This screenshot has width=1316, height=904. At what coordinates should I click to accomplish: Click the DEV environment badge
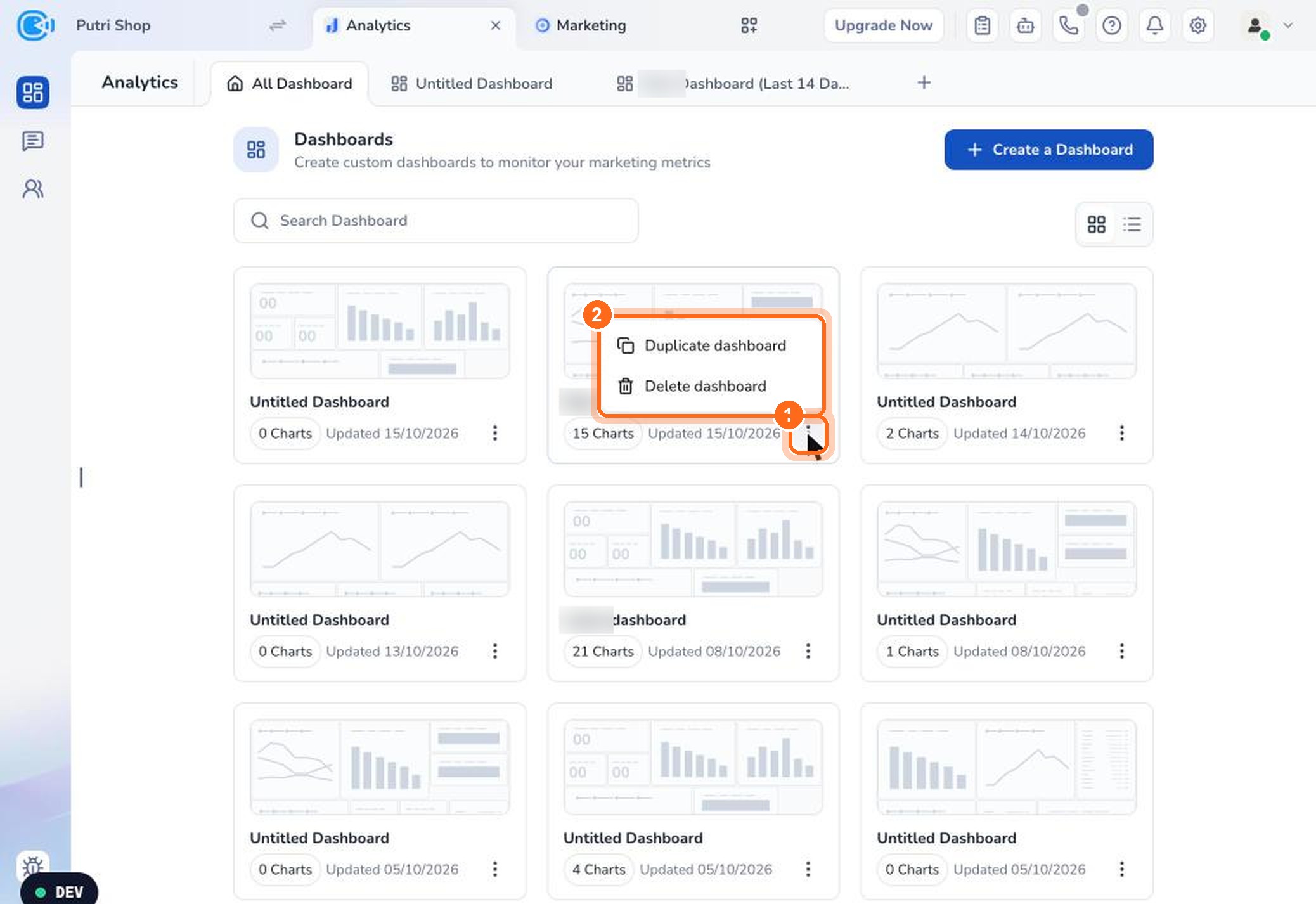tap(60, 891)
